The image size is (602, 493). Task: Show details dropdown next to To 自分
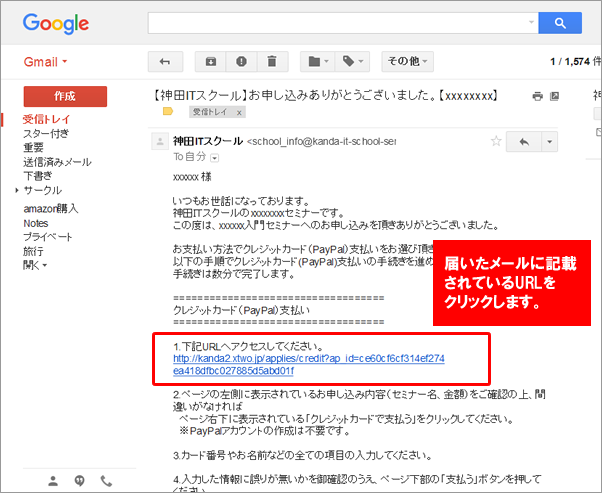tap(215, 158)
